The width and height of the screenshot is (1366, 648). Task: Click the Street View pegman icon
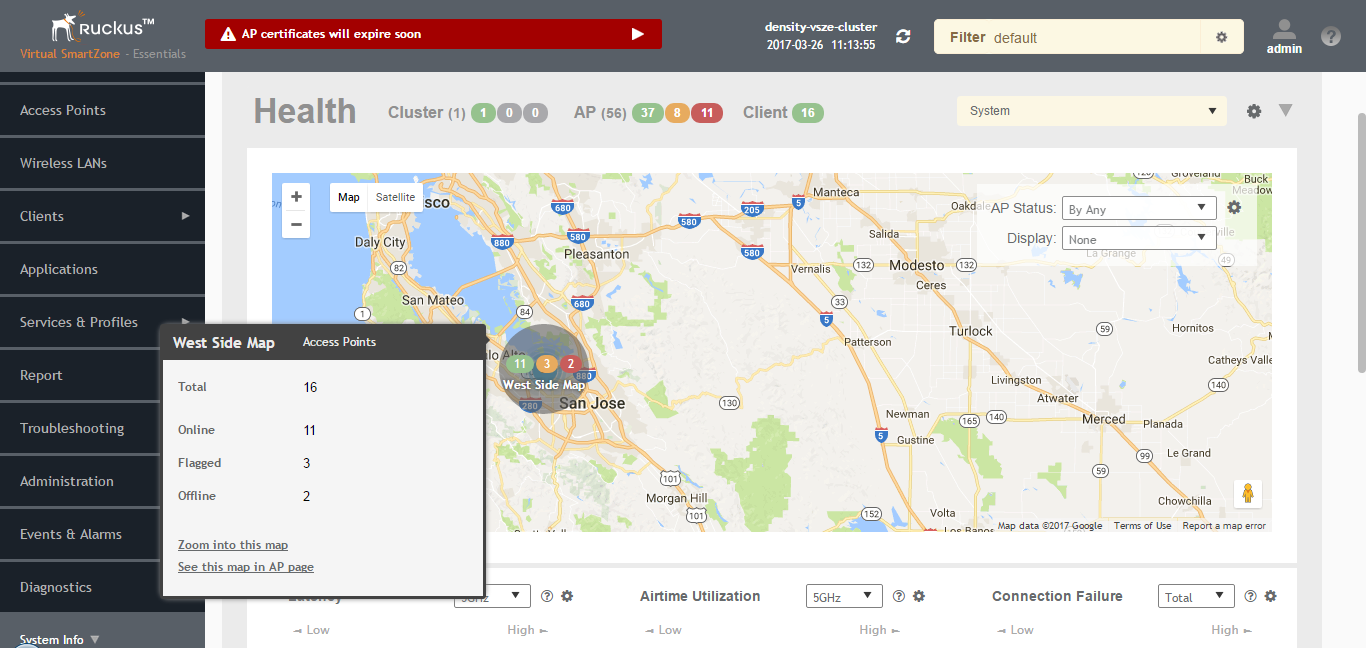click(x=1247, y=493)
